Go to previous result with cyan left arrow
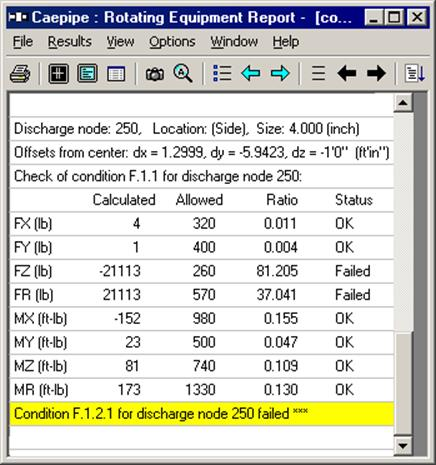The height and width of the screenshot is (465, 436). (251, 73)
